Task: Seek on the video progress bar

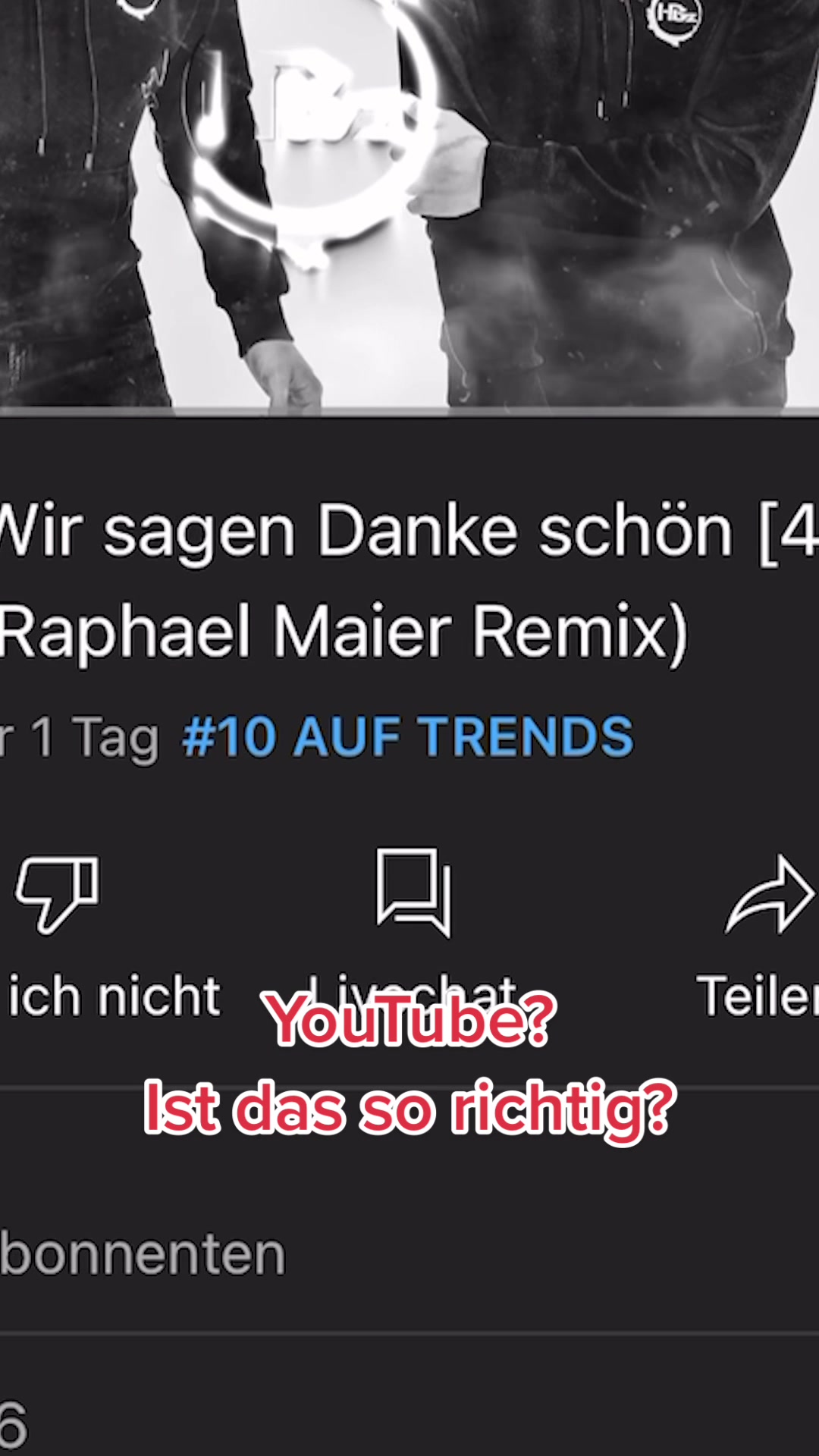Action: tap(409, 412)
